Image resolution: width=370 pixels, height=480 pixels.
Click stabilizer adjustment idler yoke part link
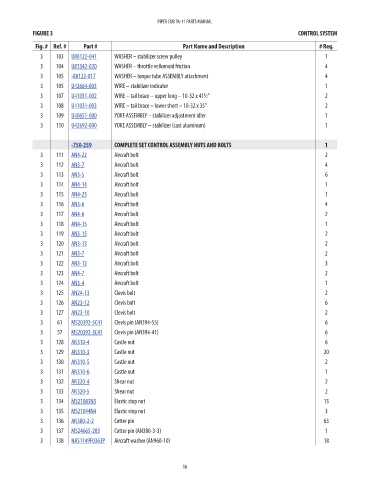[x=84, y=116]
